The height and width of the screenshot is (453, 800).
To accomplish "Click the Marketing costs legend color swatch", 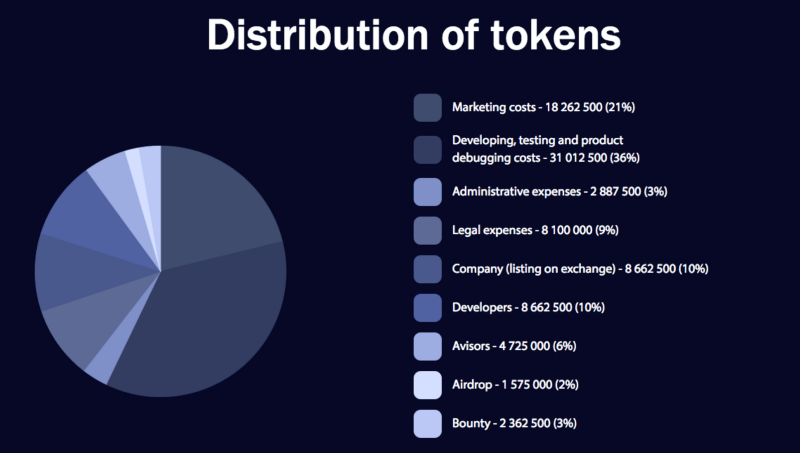I will click(x=428, y=108).
